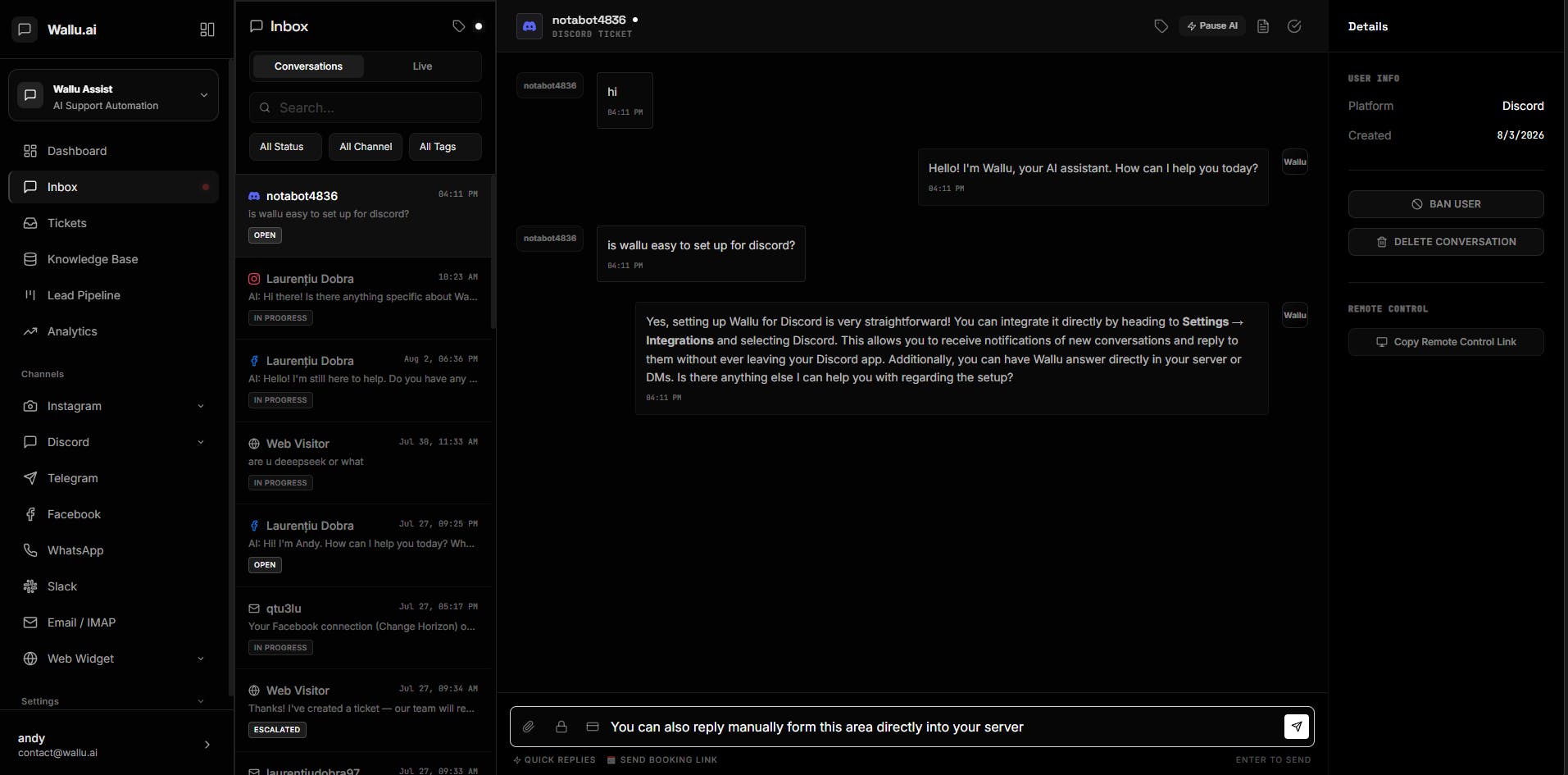Image resolution: width=1568 pixels, height=775 pixels.
Task: Click DELETE CONVERSATION button
Action: 1446,242
